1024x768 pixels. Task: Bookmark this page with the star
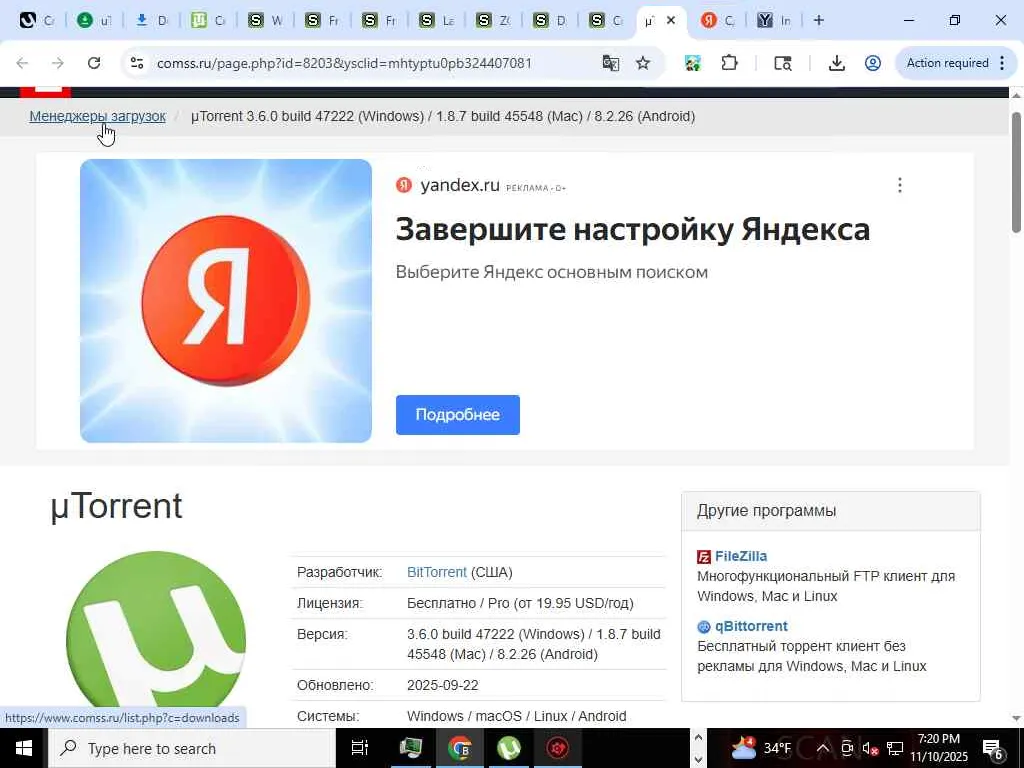tap(643, 63)
